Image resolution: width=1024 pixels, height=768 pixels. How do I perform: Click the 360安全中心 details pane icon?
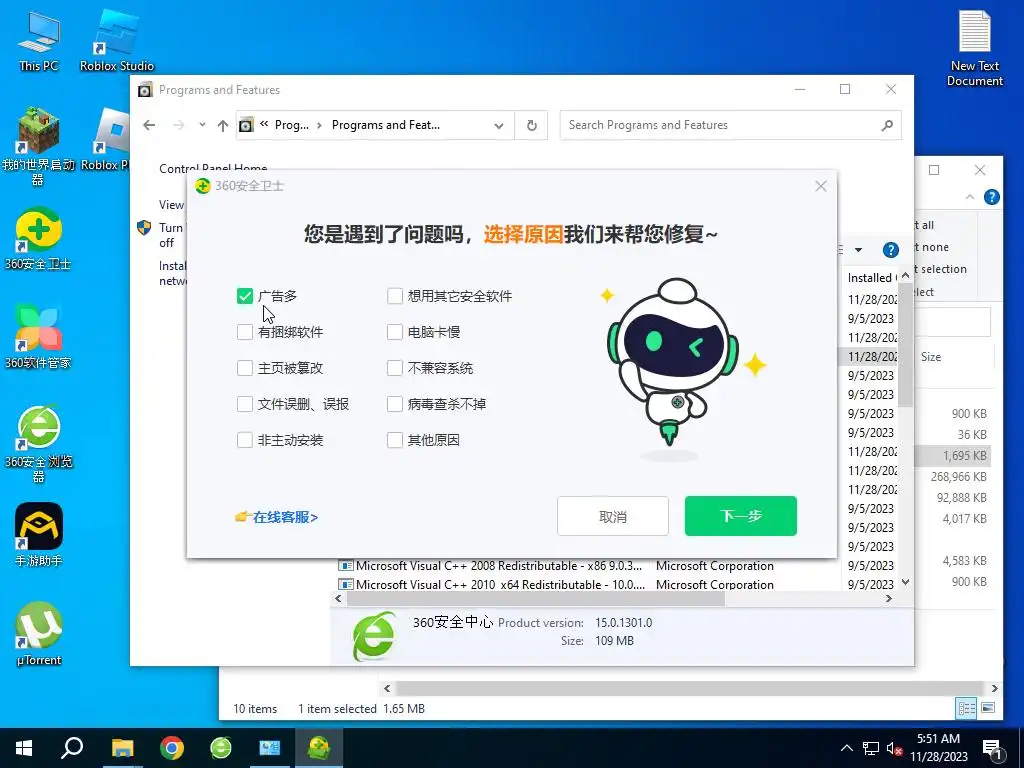point(374,635)
